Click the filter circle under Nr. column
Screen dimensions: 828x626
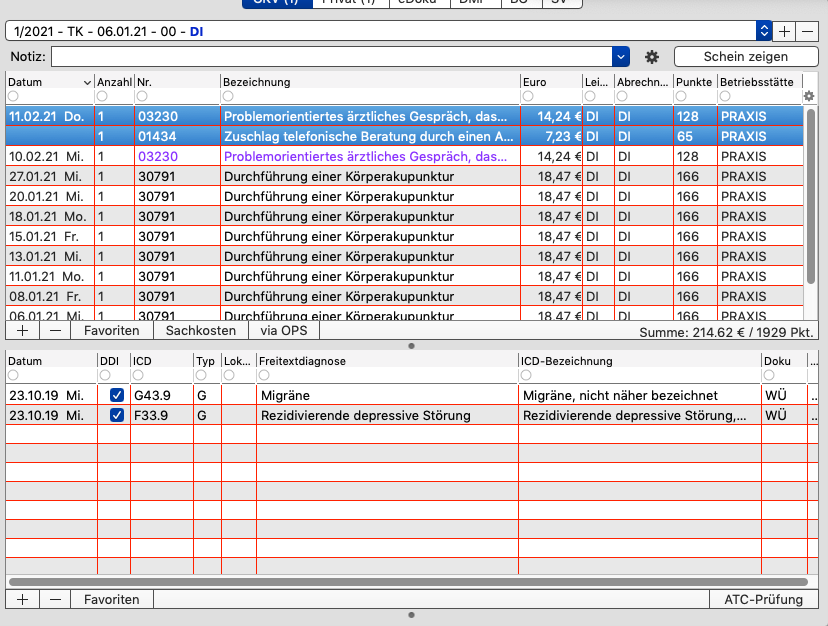click(x=142, y=96)
